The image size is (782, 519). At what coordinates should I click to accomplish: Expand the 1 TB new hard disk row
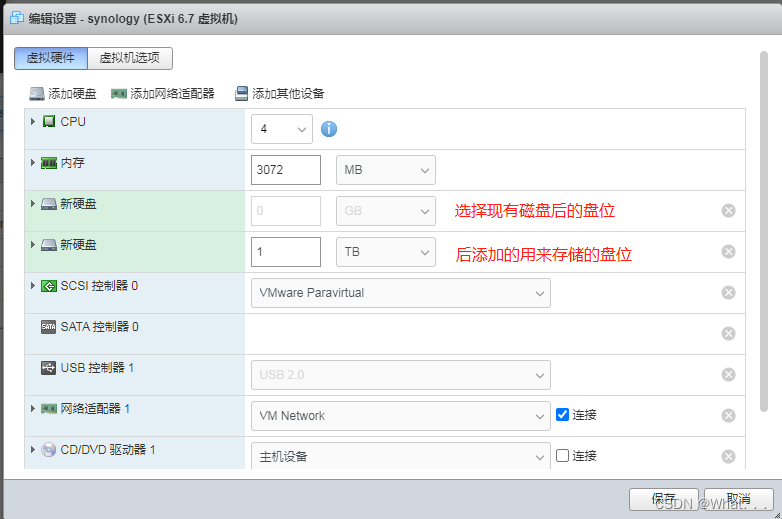pos(33,244)
